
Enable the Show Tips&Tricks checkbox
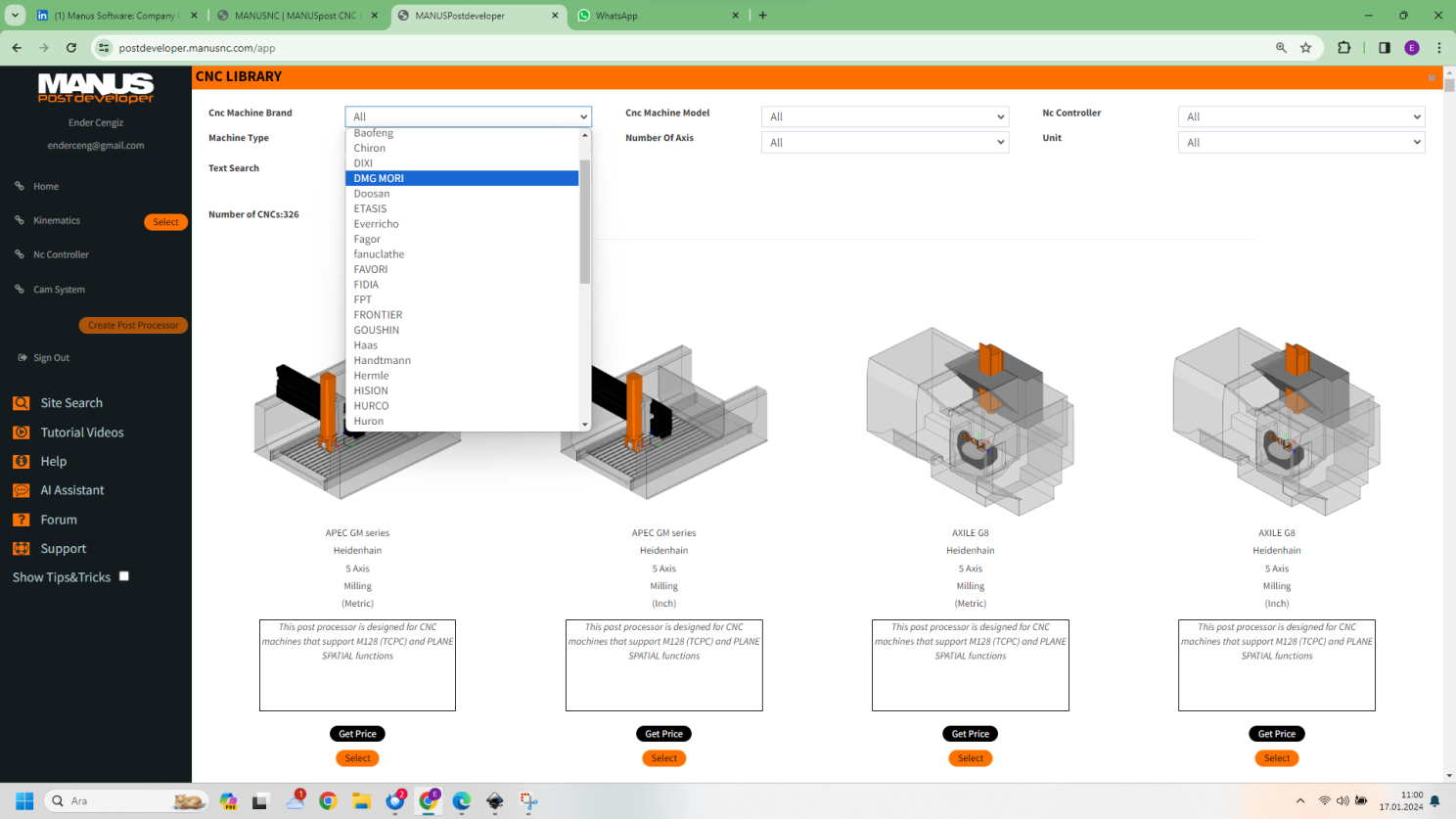click(124, 576)
